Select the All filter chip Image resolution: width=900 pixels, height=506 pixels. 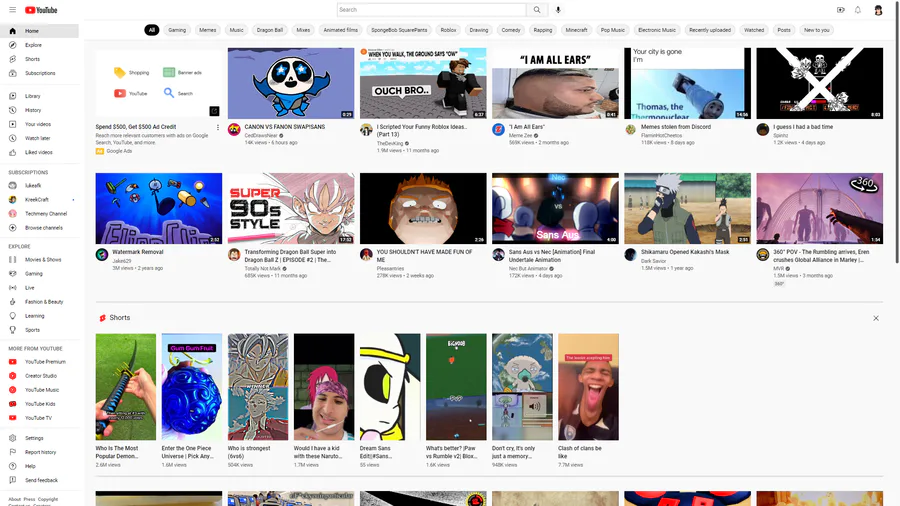tap(152, 30)
